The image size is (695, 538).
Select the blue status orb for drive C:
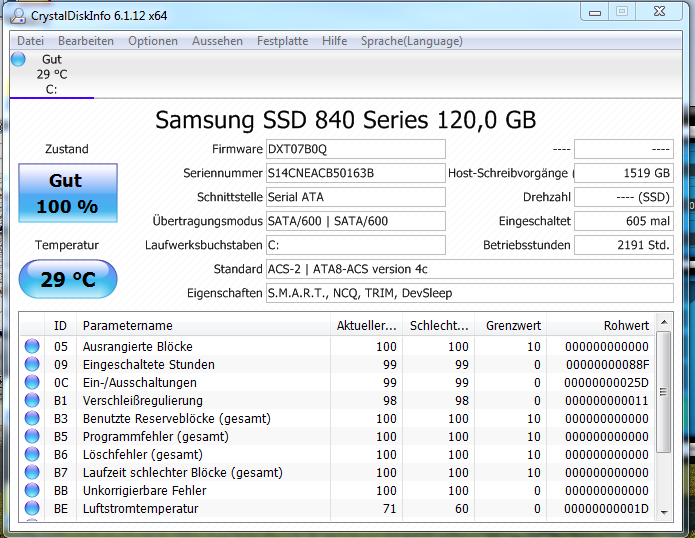(18, 59)
